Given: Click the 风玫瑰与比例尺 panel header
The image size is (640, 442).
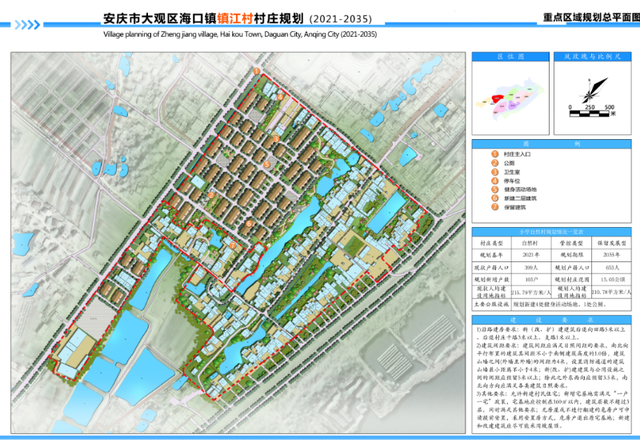Looking at the screenshot, I should (x=593, y=57).
